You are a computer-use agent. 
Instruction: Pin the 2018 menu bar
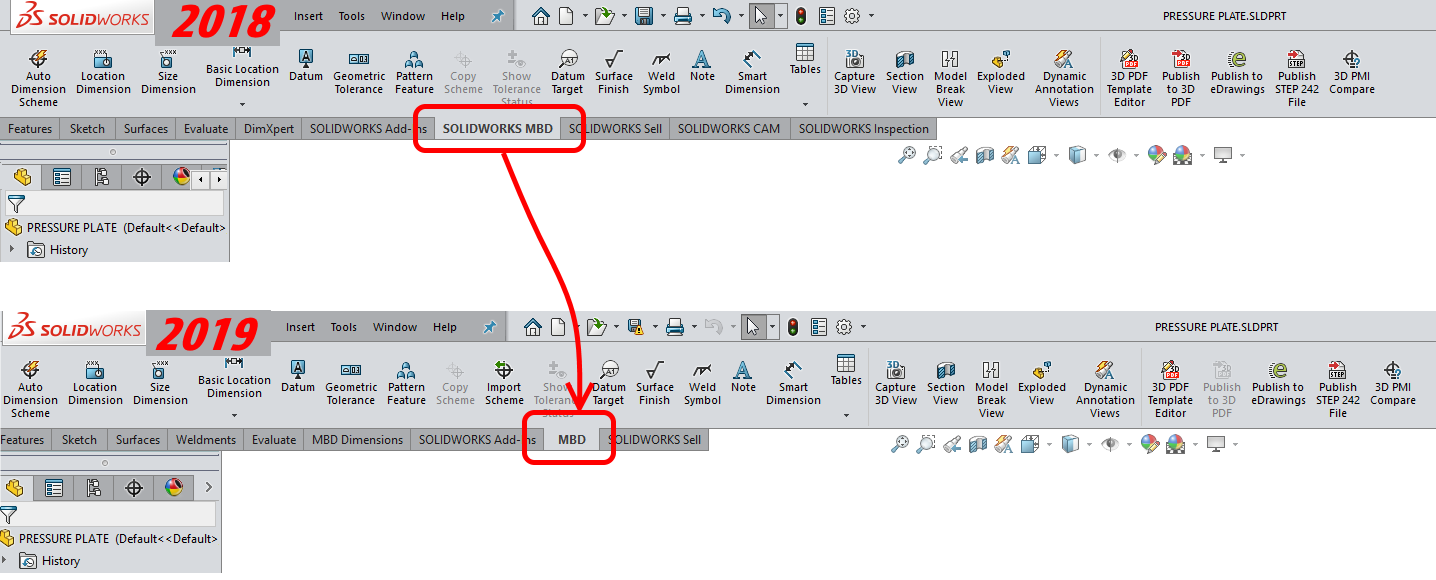497,16
